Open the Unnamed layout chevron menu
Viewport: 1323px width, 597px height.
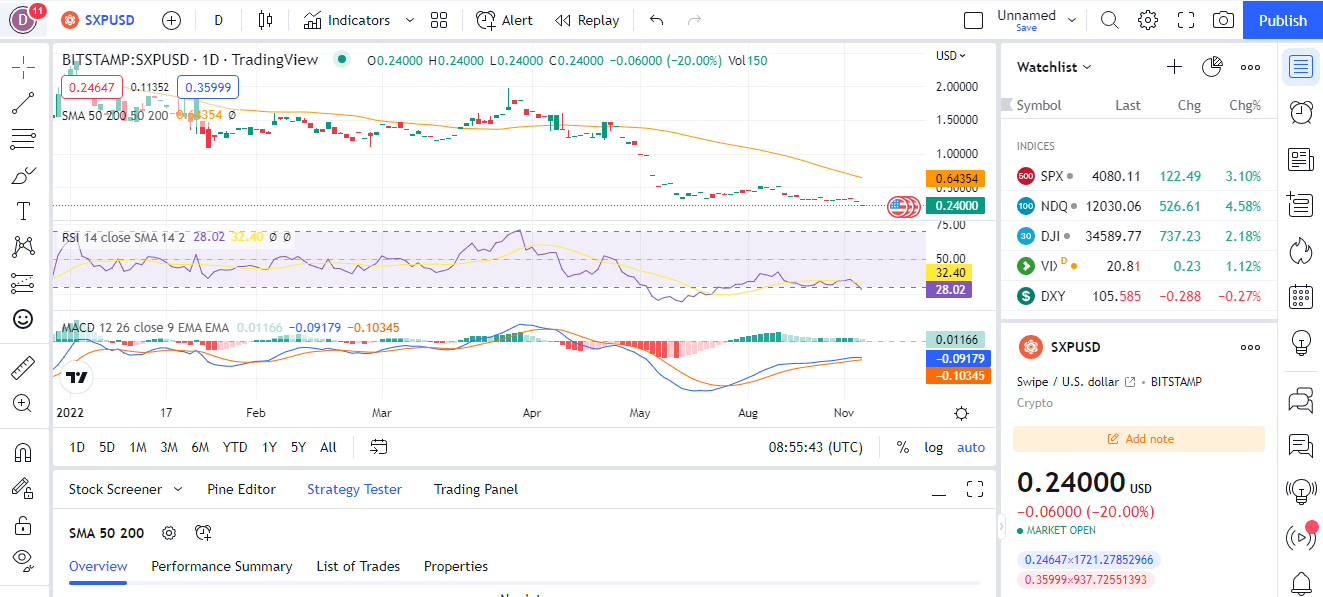click(x=1073, y=20)
